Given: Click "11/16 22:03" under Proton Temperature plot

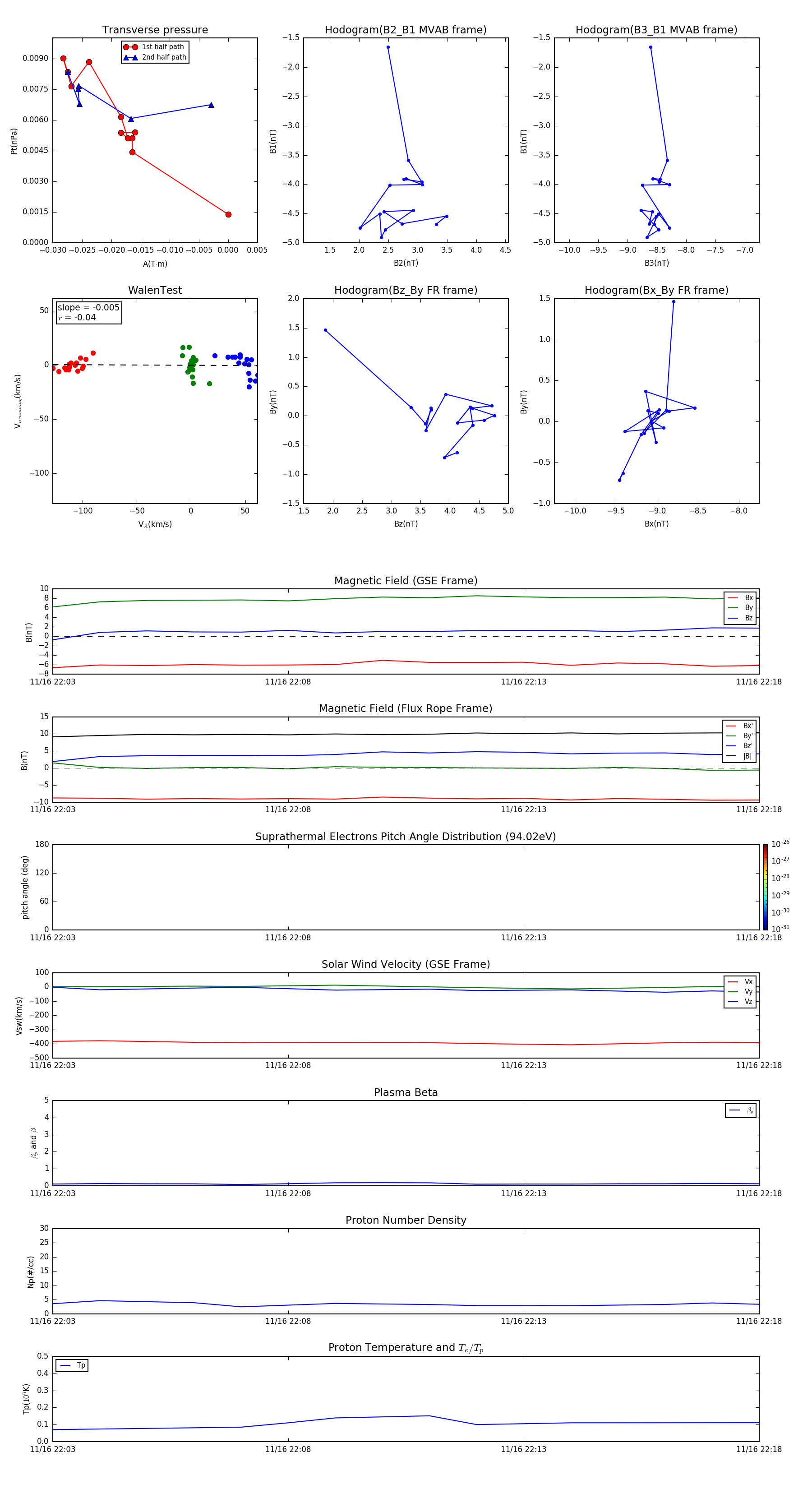Looking at the screenshot, I should [53, 1449].
